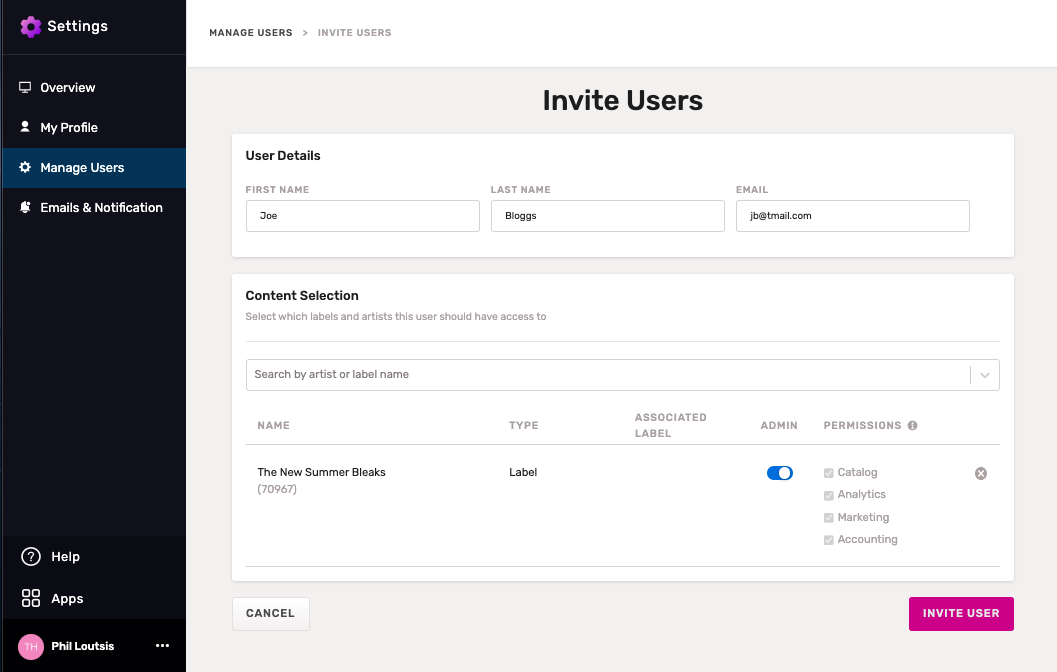1057x672 pixels.
Task: Click the Phil Loutsis avatar thumbnail
Action: pos(31,646)
